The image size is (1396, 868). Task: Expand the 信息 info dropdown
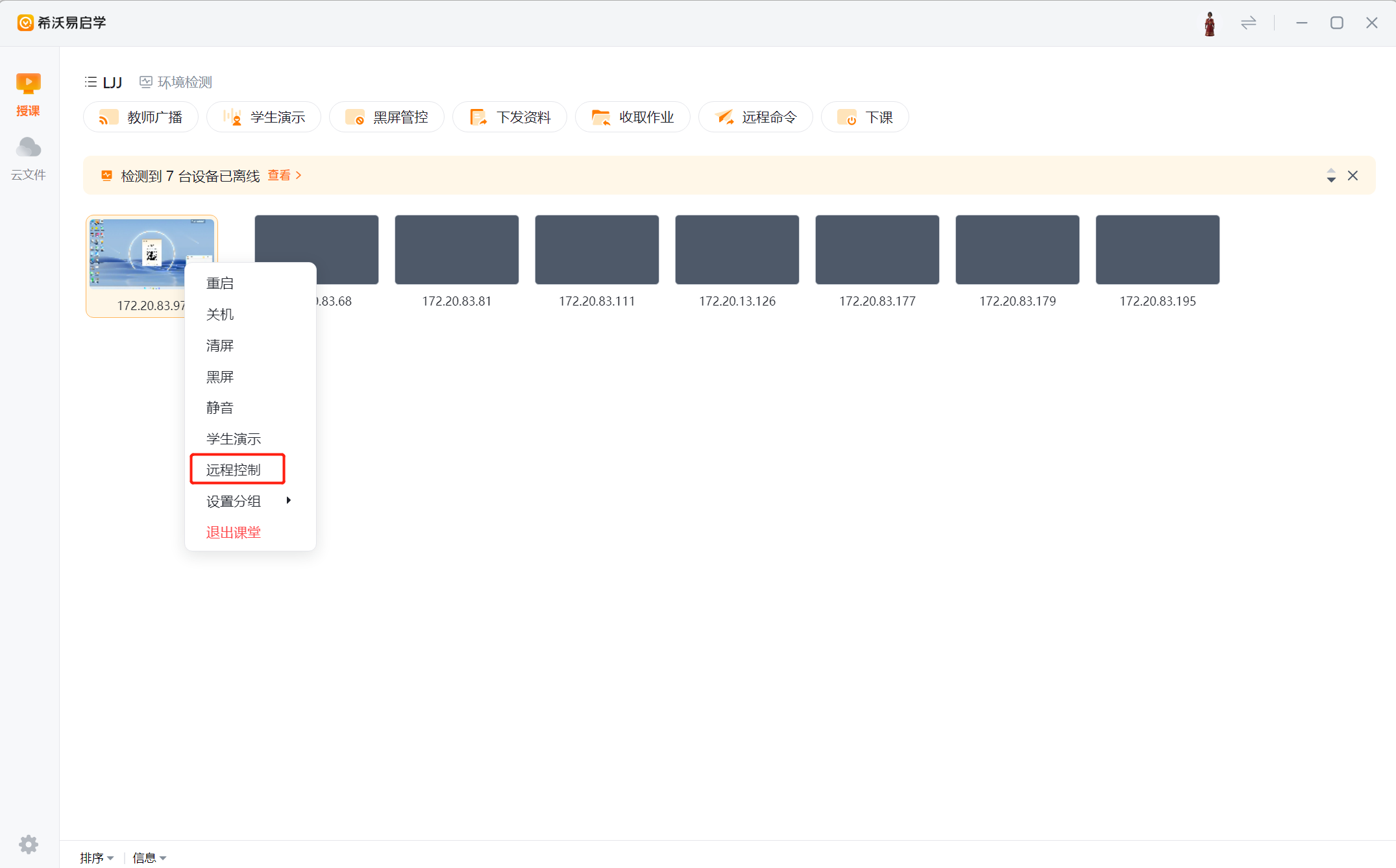coord(149,858)
